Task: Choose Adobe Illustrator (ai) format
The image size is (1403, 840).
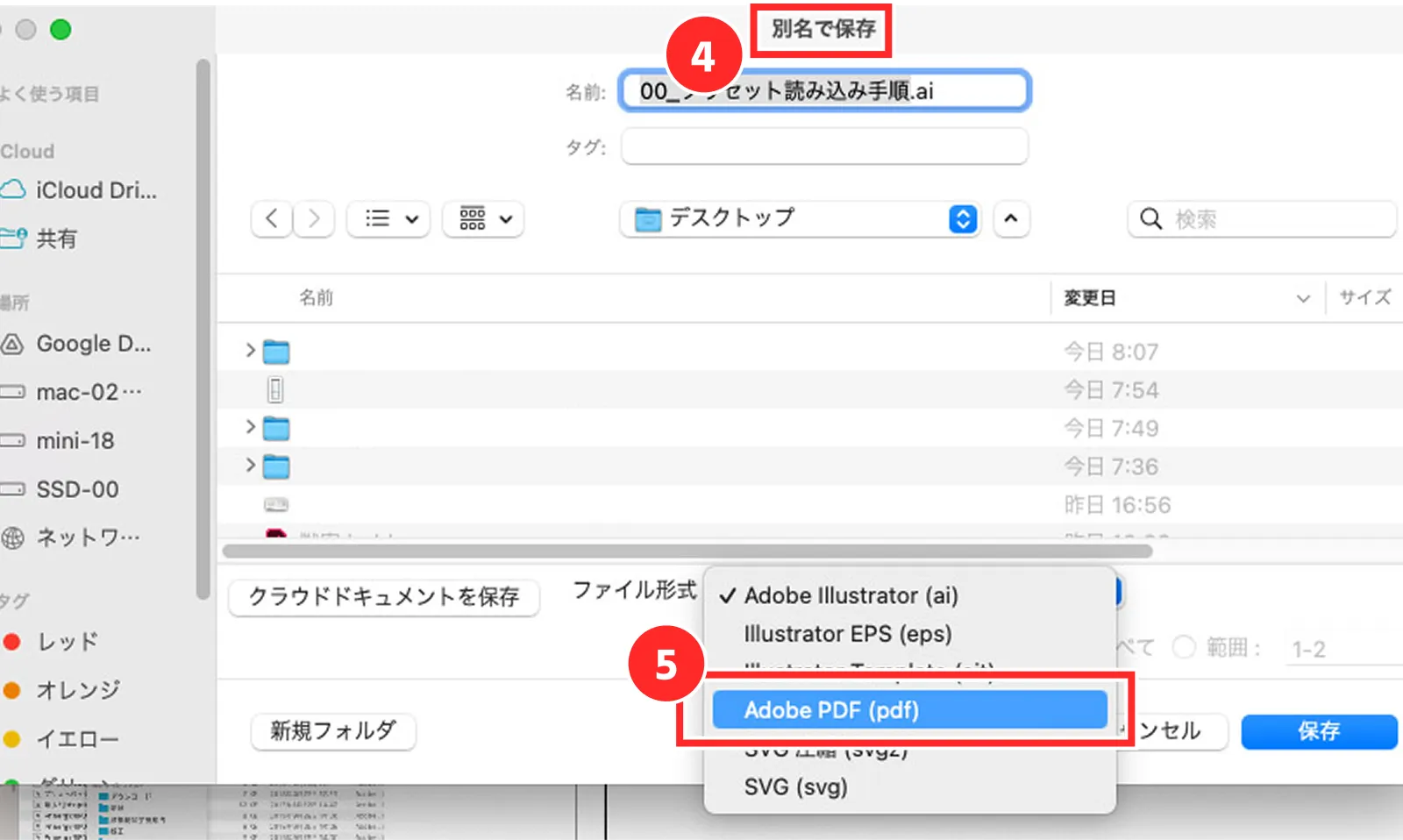Action: coord(910,595)
